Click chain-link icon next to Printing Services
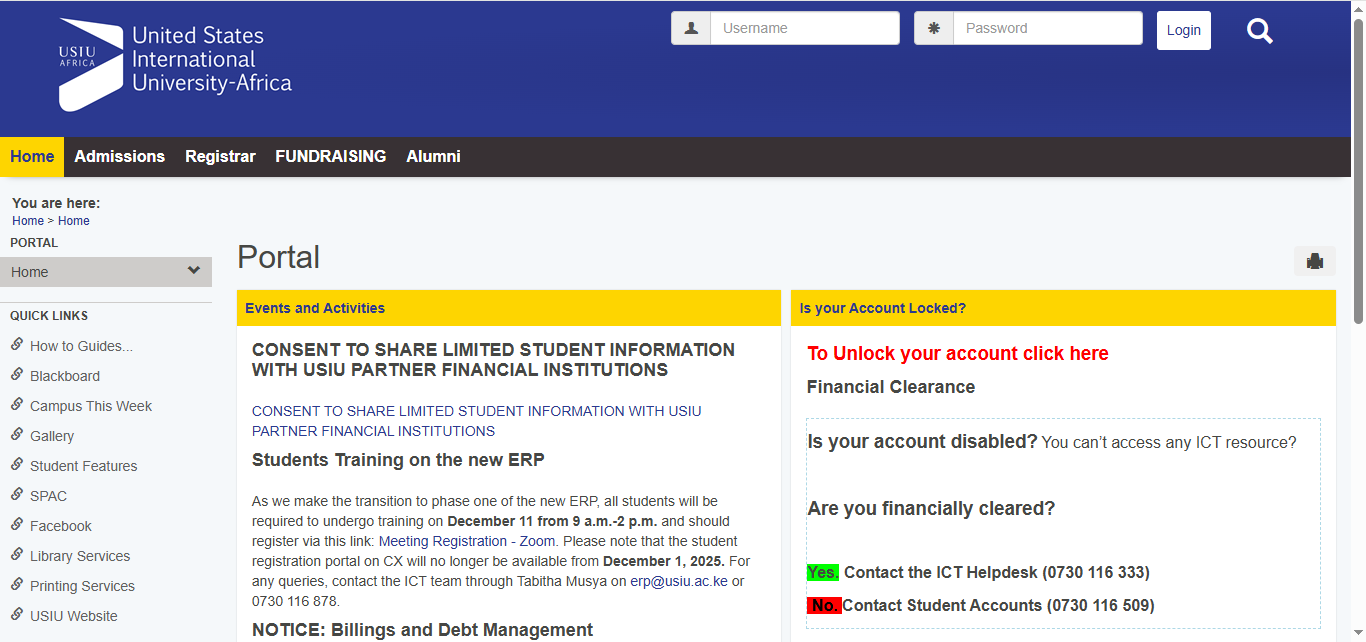The width and height of the screenshot is (1366, 642). (x=17, y=585)
